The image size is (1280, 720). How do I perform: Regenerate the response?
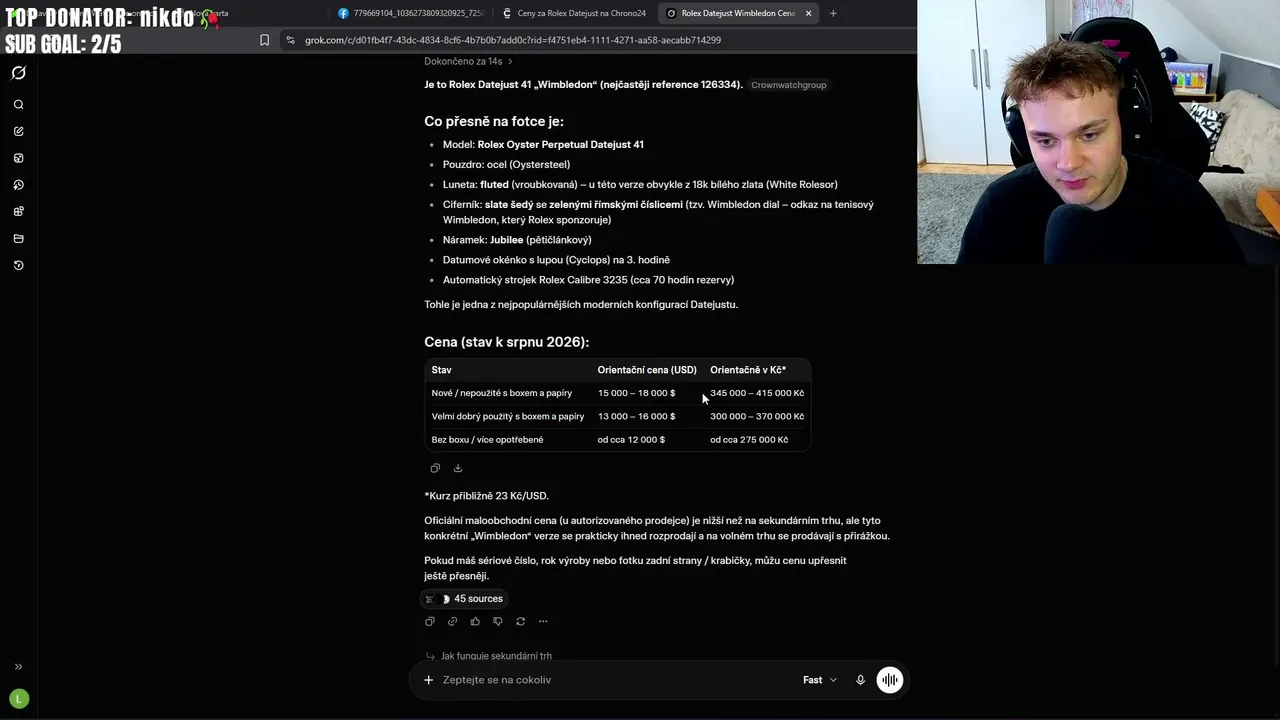click(520, 621)
